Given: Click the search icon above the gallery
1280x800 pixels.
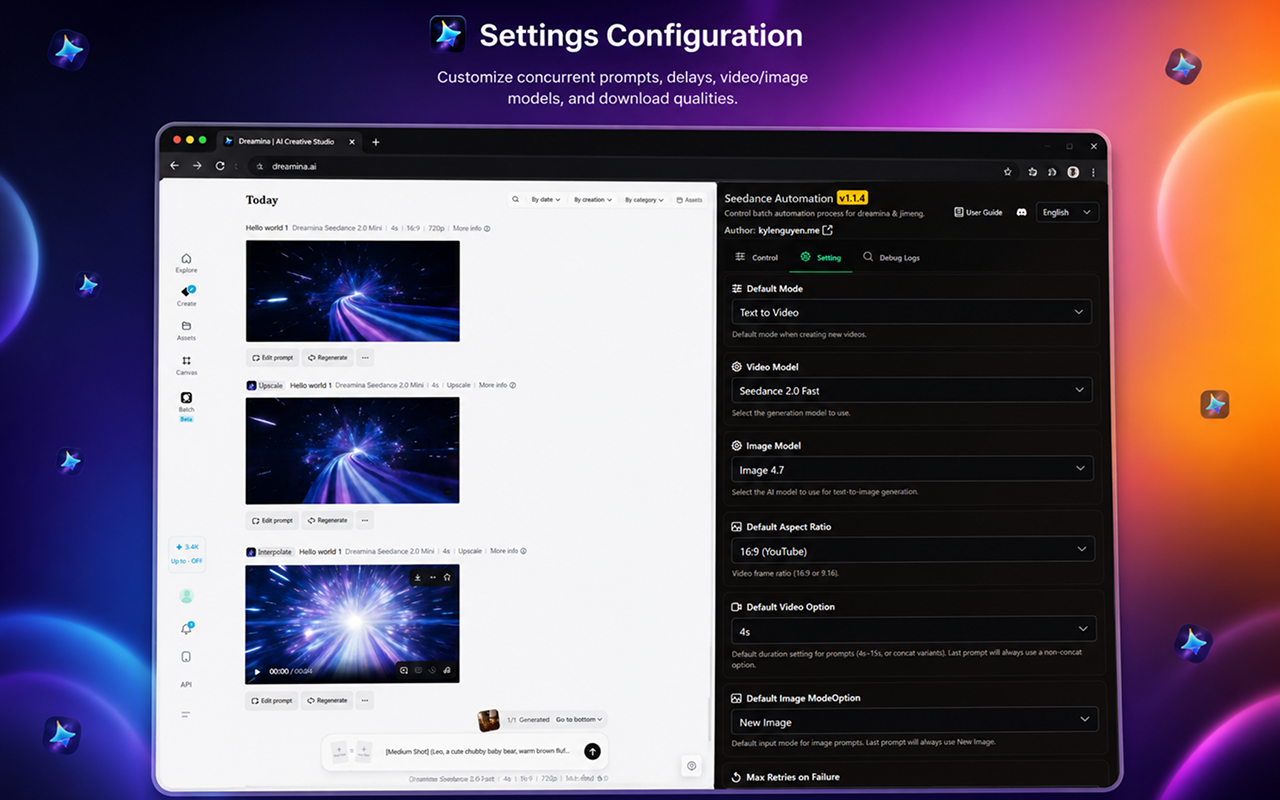Looking at the screenshot, I should coord(515,199).
